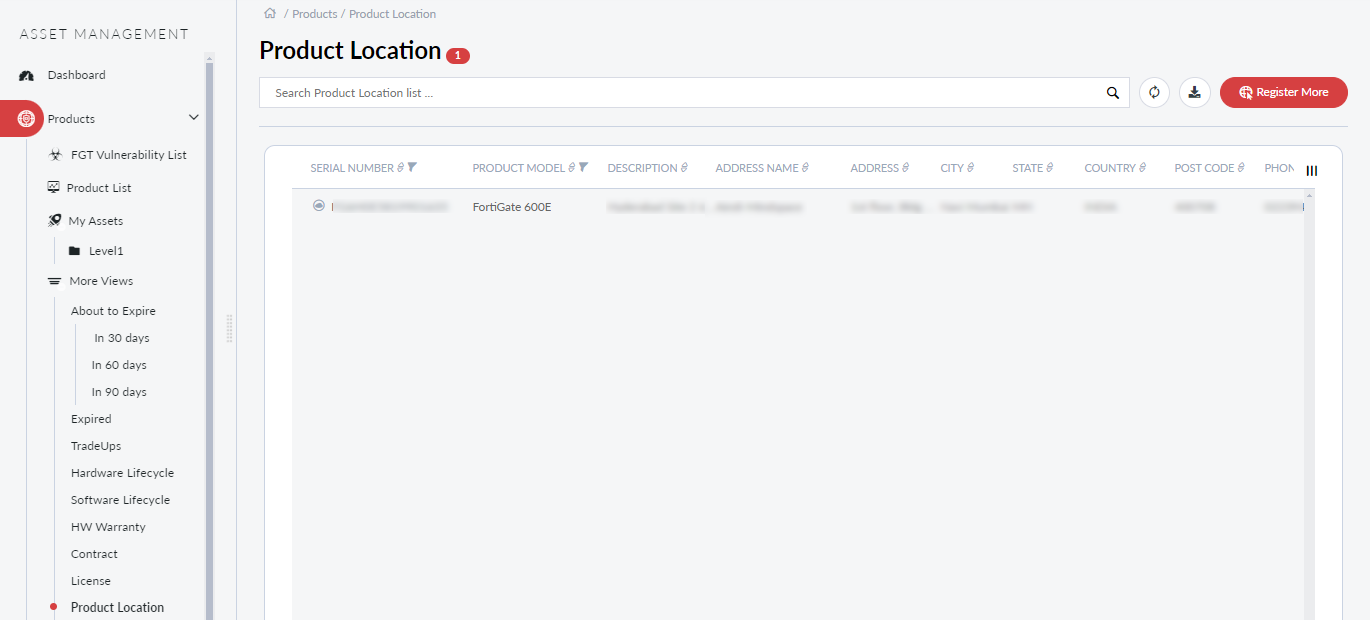The image size is (1370, 620).
Task: Click the Product Model column filter icon
Action: click(583, 167)
